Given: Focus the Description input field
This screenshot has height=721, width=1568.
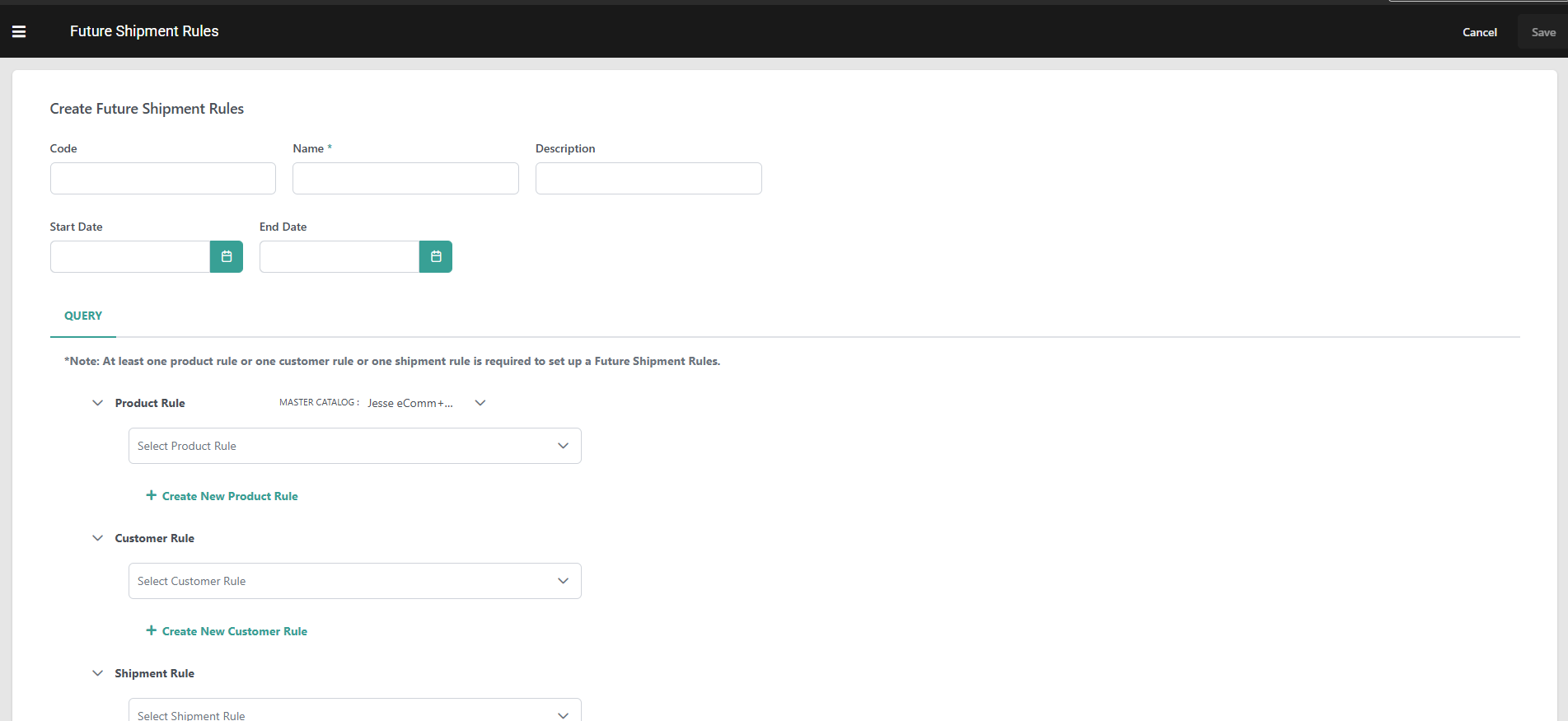Looking at the screenshot, I should pyautogui.click(x=648, y=178).
